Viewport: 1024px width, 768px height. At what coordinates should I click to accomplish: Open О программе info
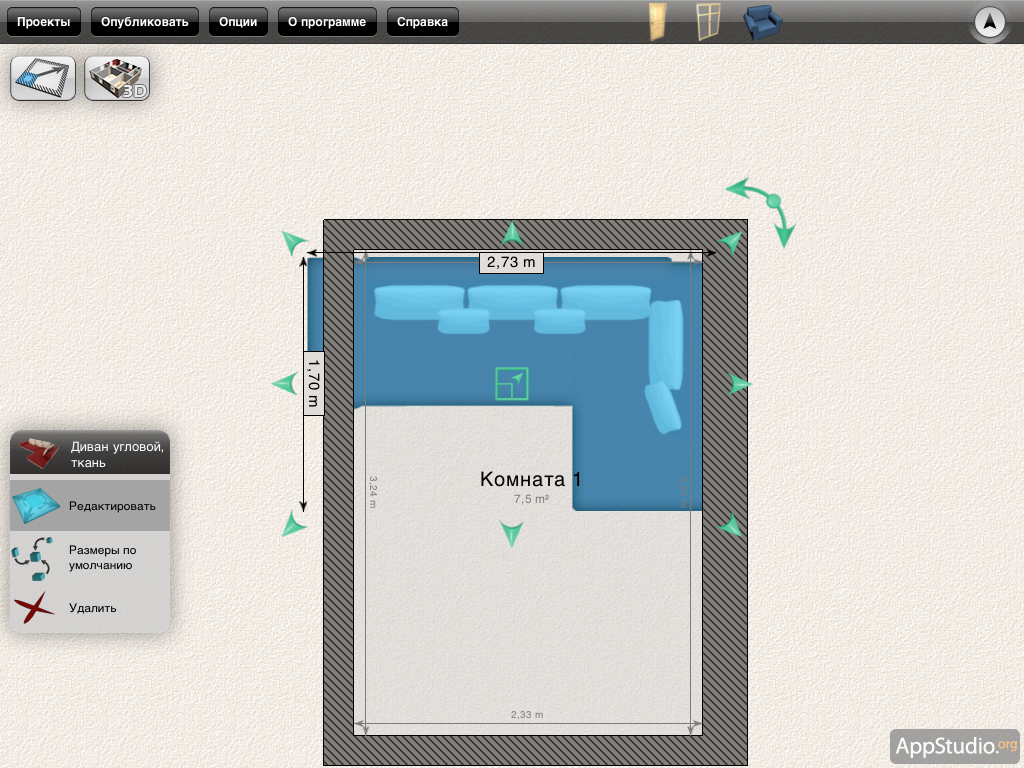coord(327,22)
